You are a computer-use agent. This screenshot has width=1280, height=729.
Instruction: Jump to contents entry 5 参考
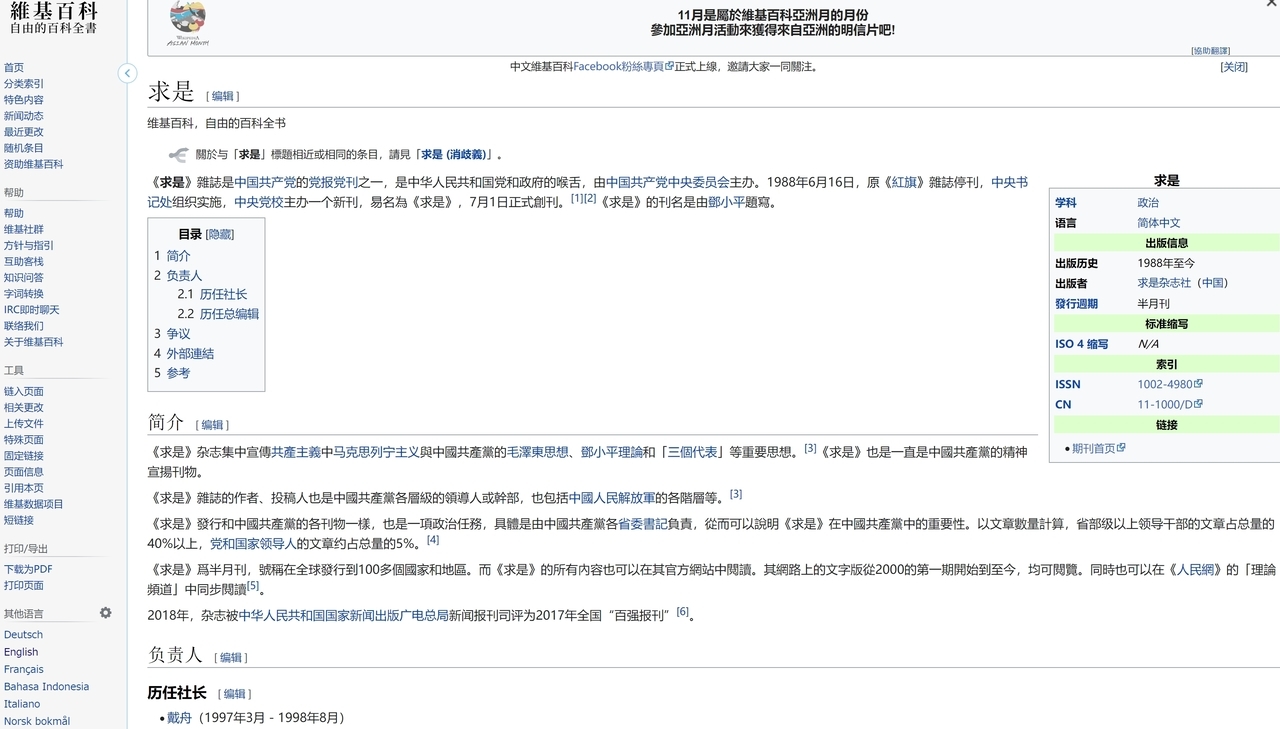[x=172, y=373]
